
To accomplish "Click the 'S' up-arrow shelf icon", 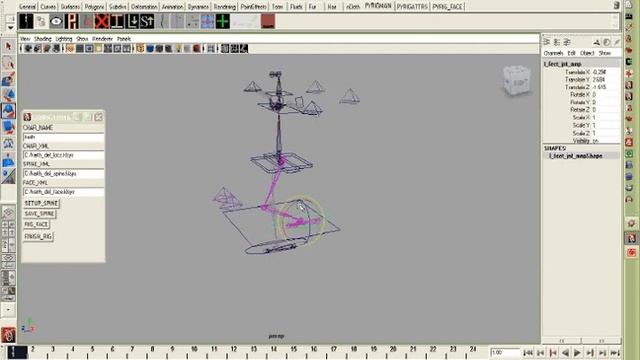I will coord(147,21).
